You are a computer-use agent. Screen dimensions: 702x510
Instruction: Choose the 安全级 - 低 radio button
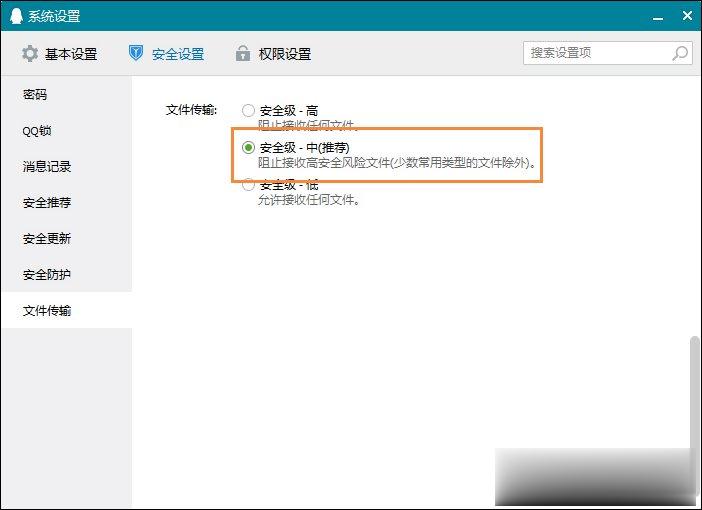point(248,184)
